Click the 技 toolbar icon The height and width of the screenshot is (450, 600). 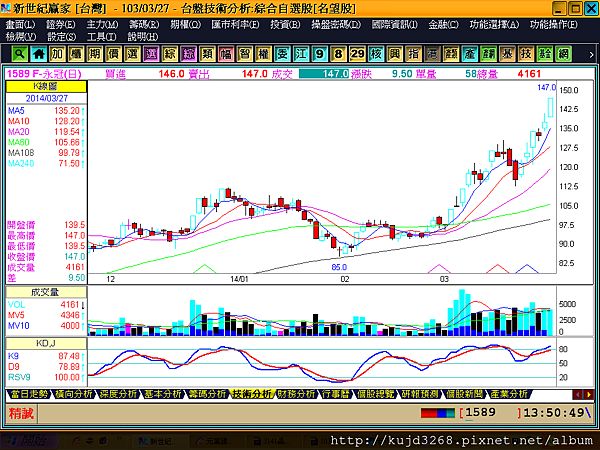click(x=526, y=54)
